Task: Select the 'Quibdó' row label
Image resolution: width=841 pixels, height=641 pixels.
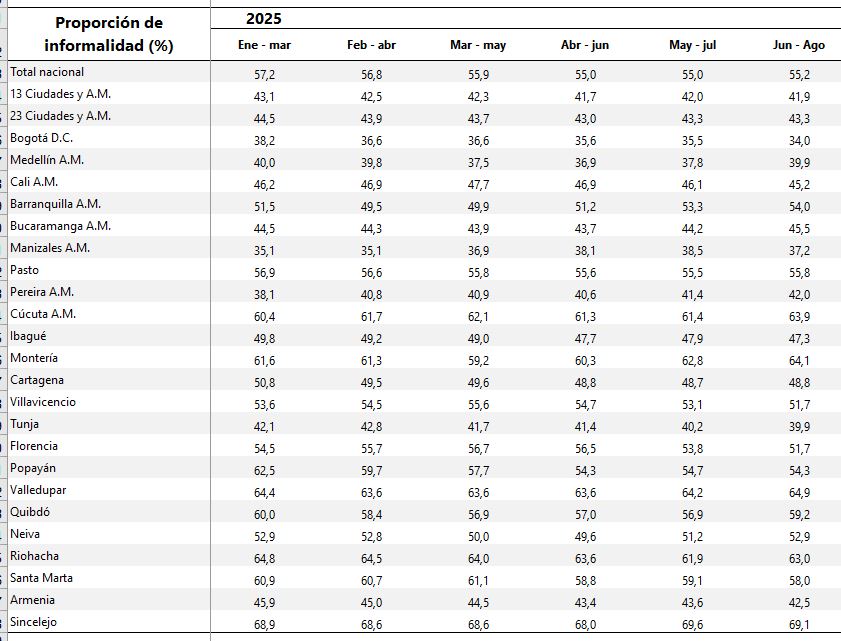Action: (x=30, y=512)
